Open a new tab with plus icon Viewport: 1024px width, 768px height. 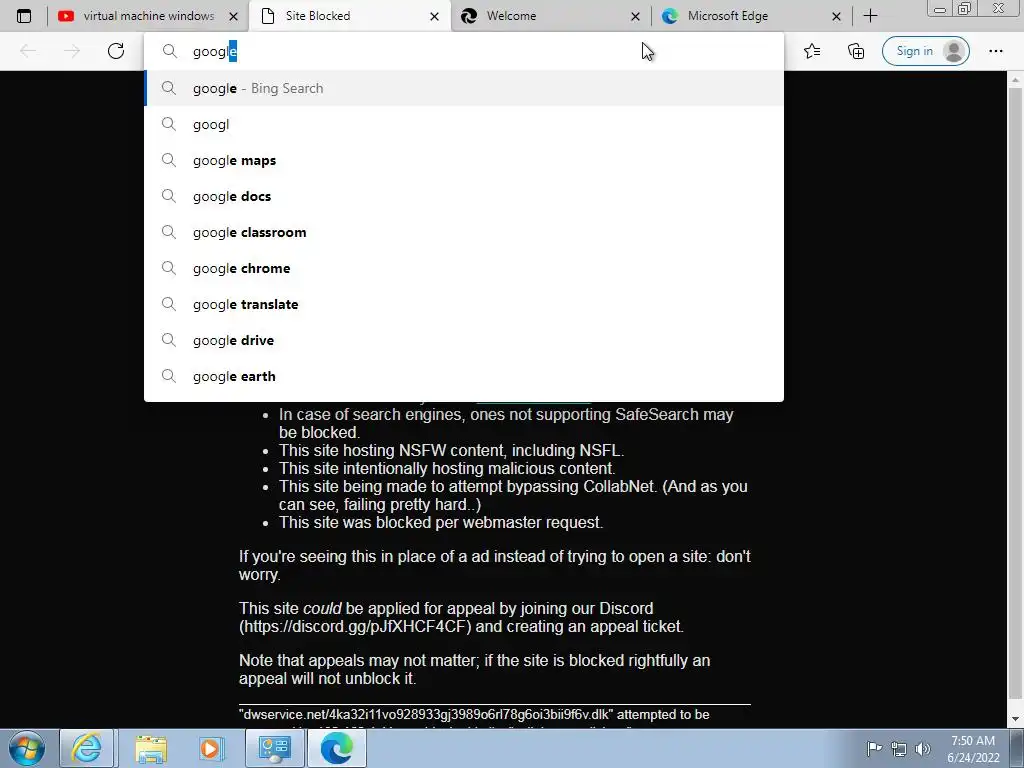pos(871,16)
